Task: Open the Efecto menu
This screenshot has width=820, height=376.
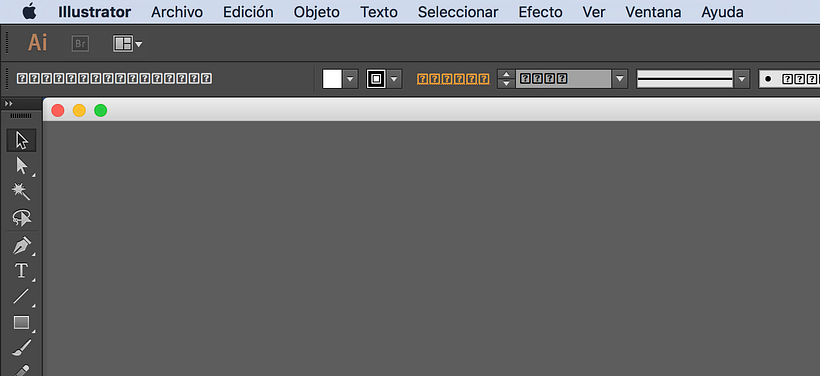Action: tap(540, 12)
